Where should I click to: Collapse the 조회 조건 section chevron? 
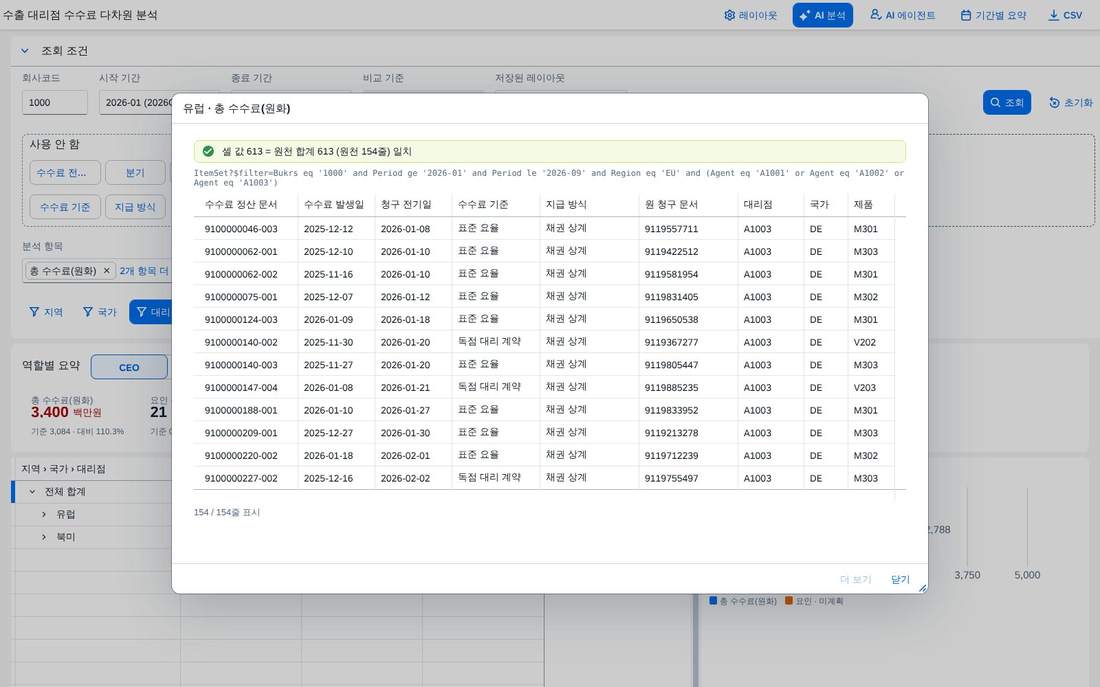click(x=25, y=51)
